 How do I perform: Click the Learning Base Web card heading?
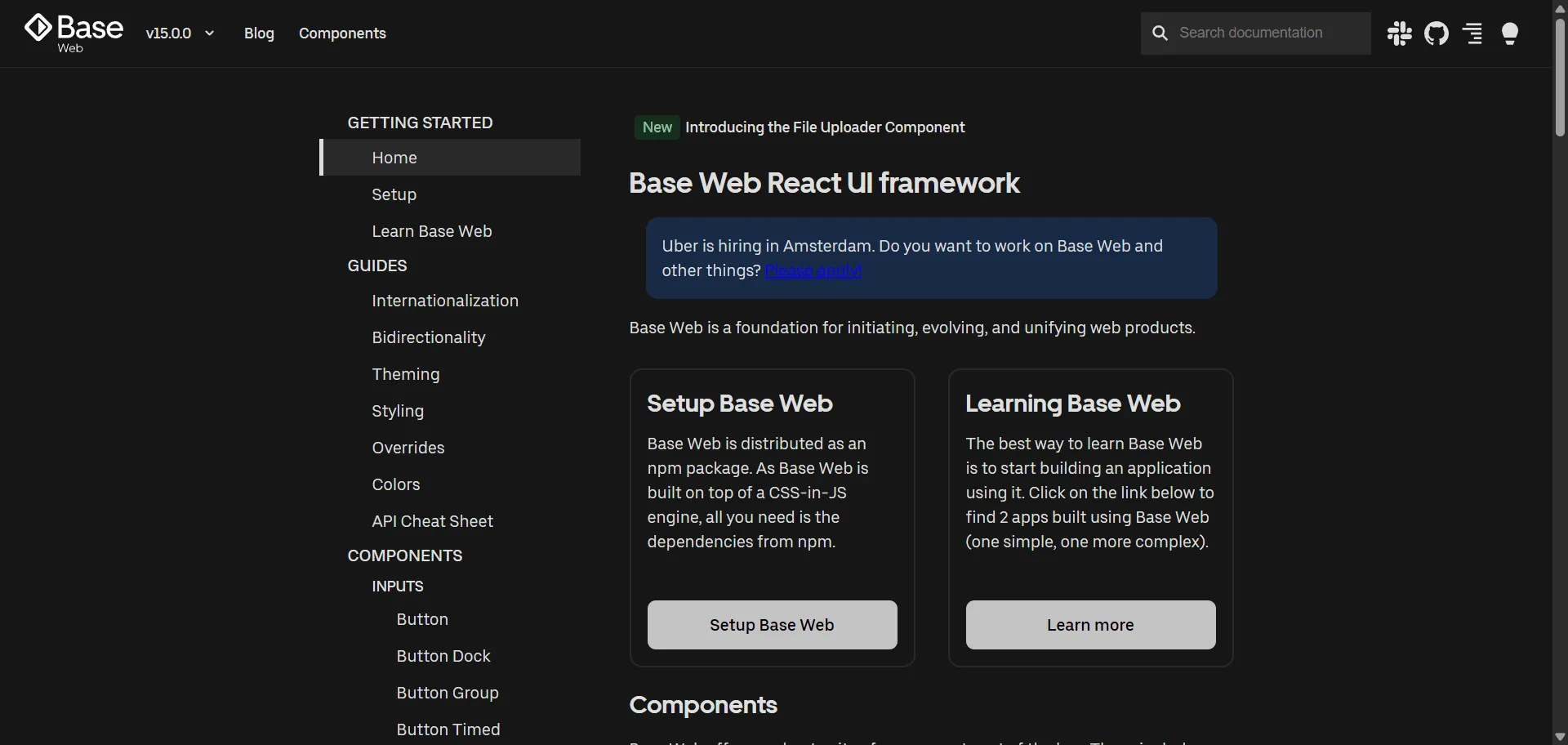[1073, 404]
